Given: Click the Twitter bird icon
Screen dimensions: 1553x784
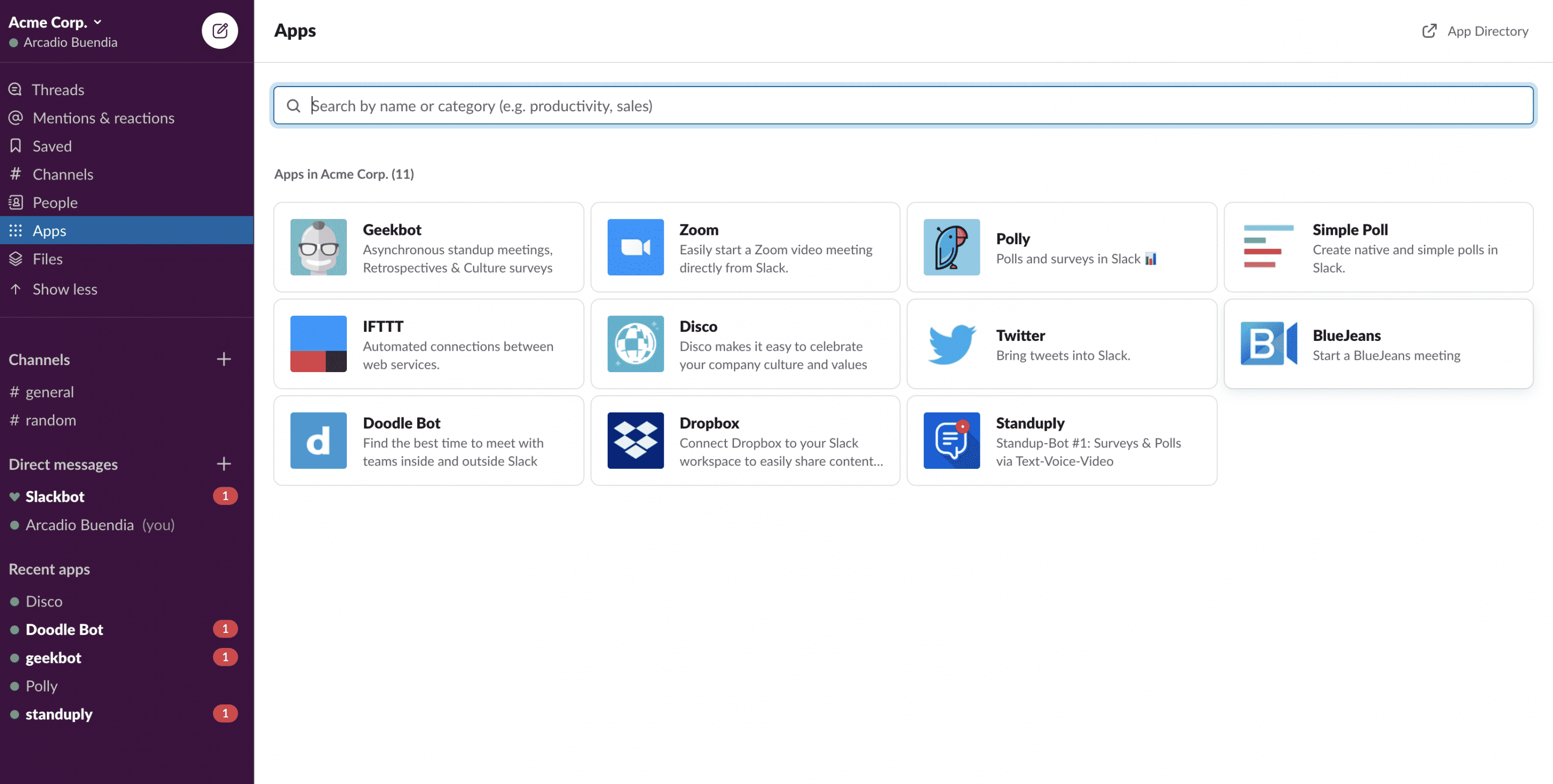Looking at the screenshot, I should [x=952, y=343].
